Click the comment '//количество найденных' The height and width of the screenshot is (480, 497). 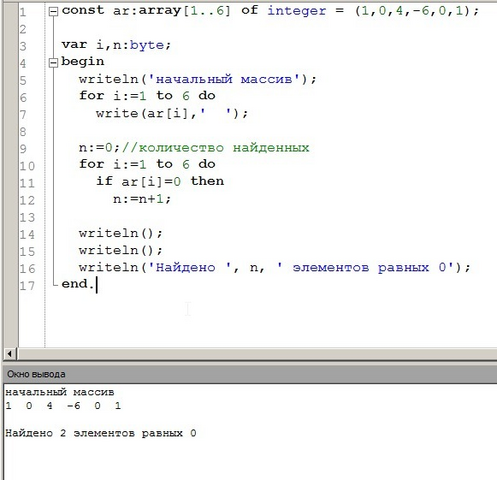coord(216,148)
